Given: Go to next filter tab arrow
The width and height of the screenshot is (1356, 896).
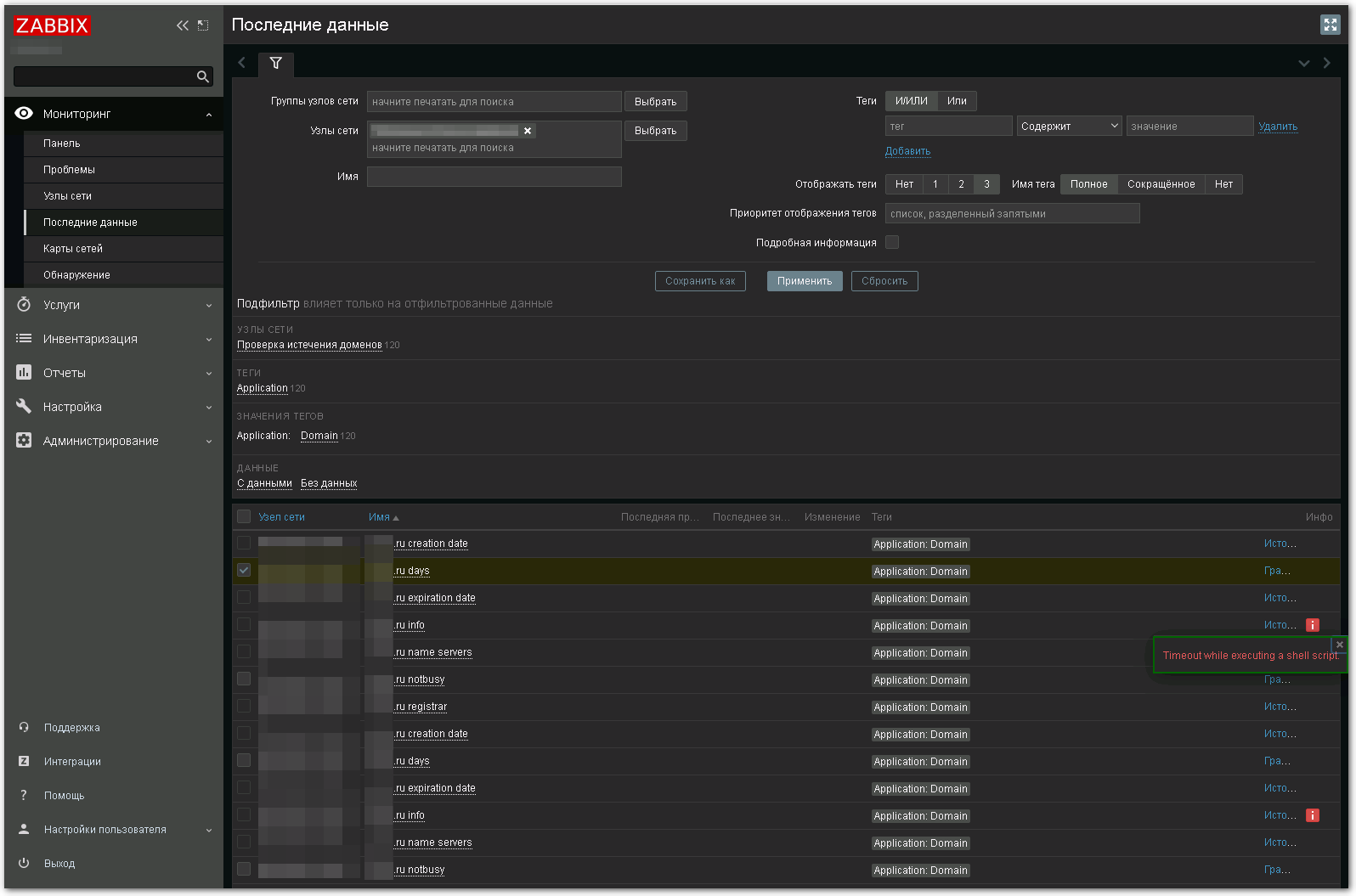Looking at the screenshot, I should pyautogui.click(x=1327, y=63).
